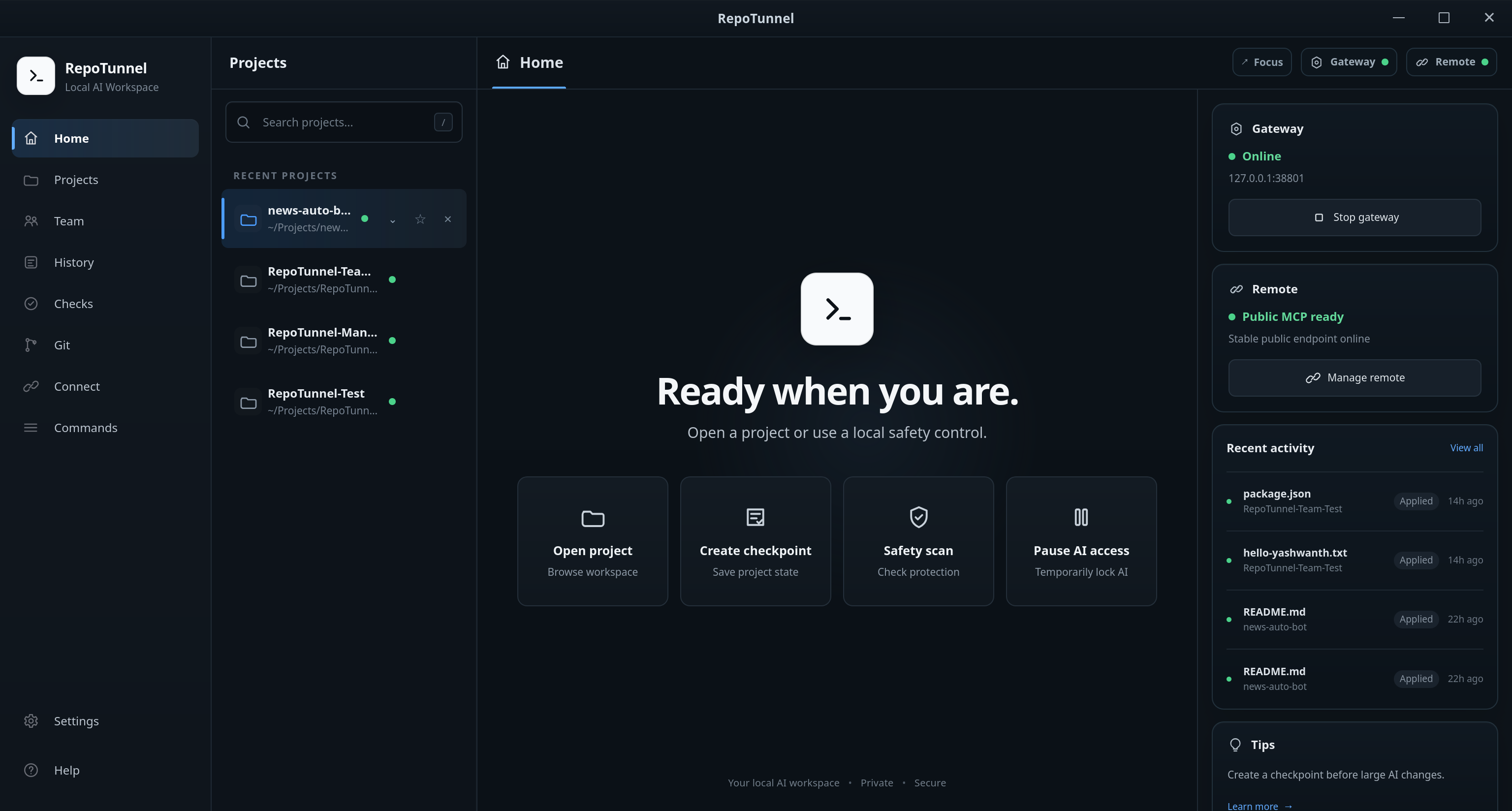Open the hello-yashwanth.txt activity entry
The height and width of the screenshot is (811, 1512).
pyautogui.click(x=1354, y=561)
